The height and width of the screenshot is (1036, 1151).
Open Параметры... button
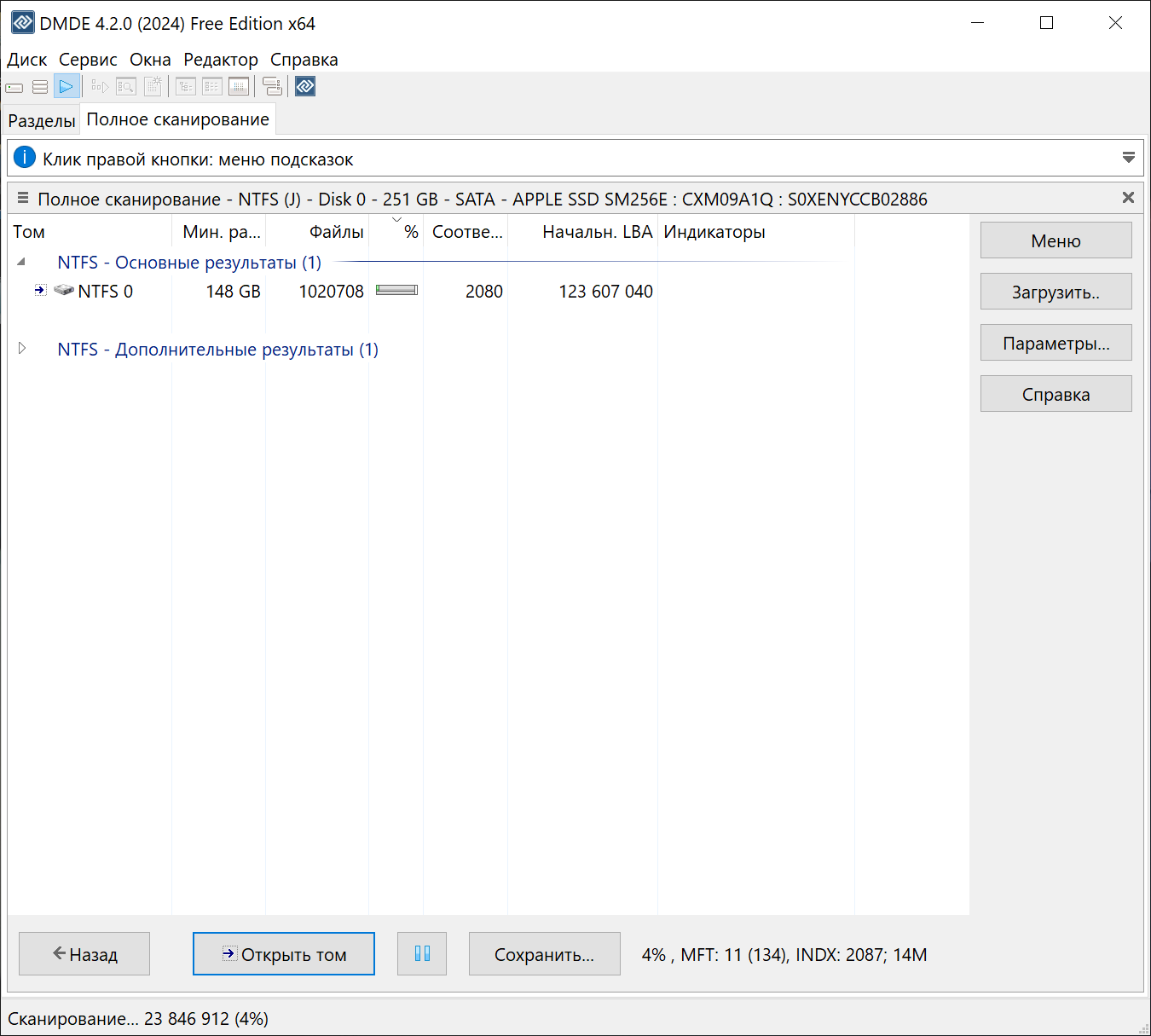click(1056, 343)
